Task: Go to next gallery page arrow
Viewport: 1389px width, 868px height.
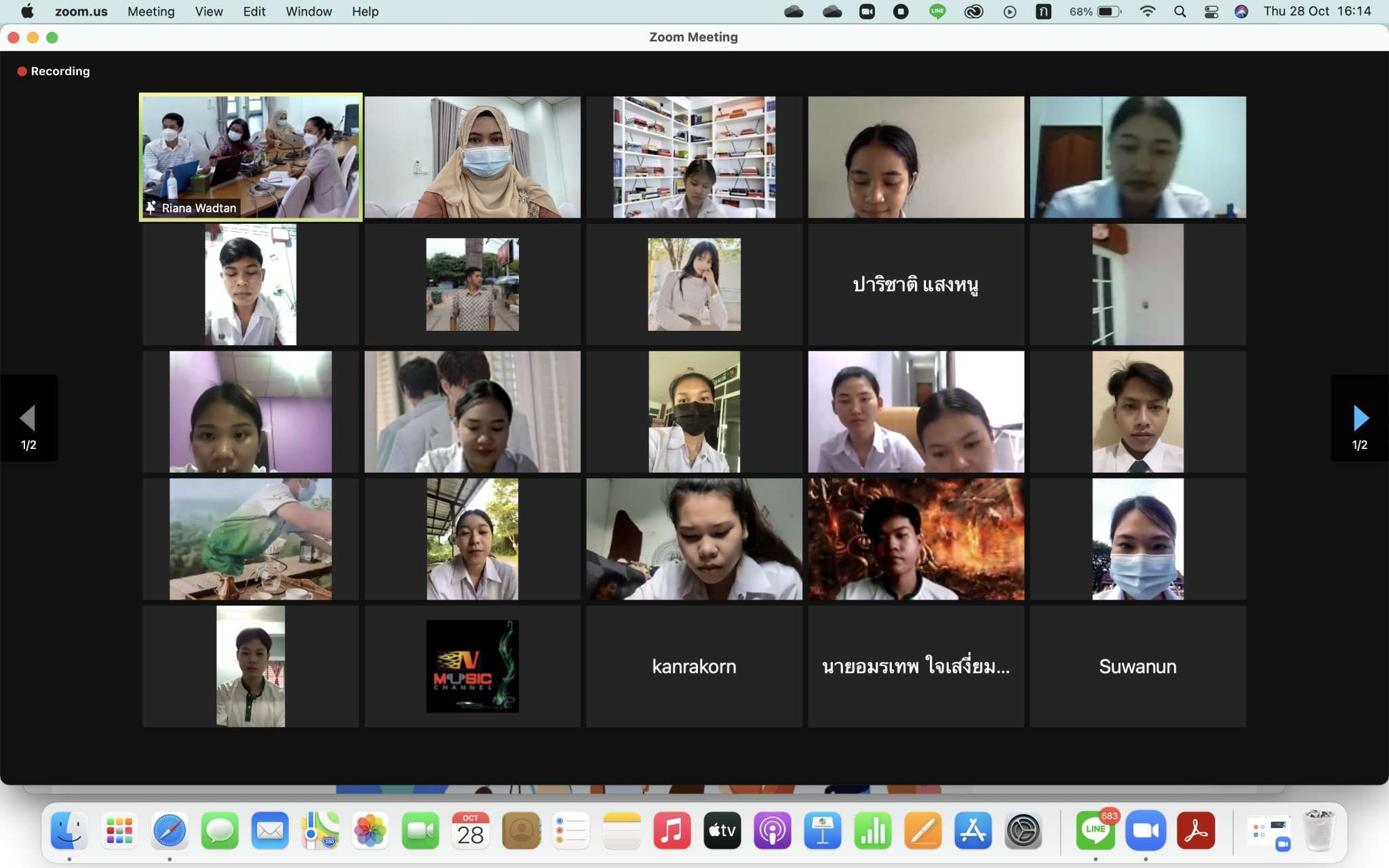Action: click(1360, 418)
